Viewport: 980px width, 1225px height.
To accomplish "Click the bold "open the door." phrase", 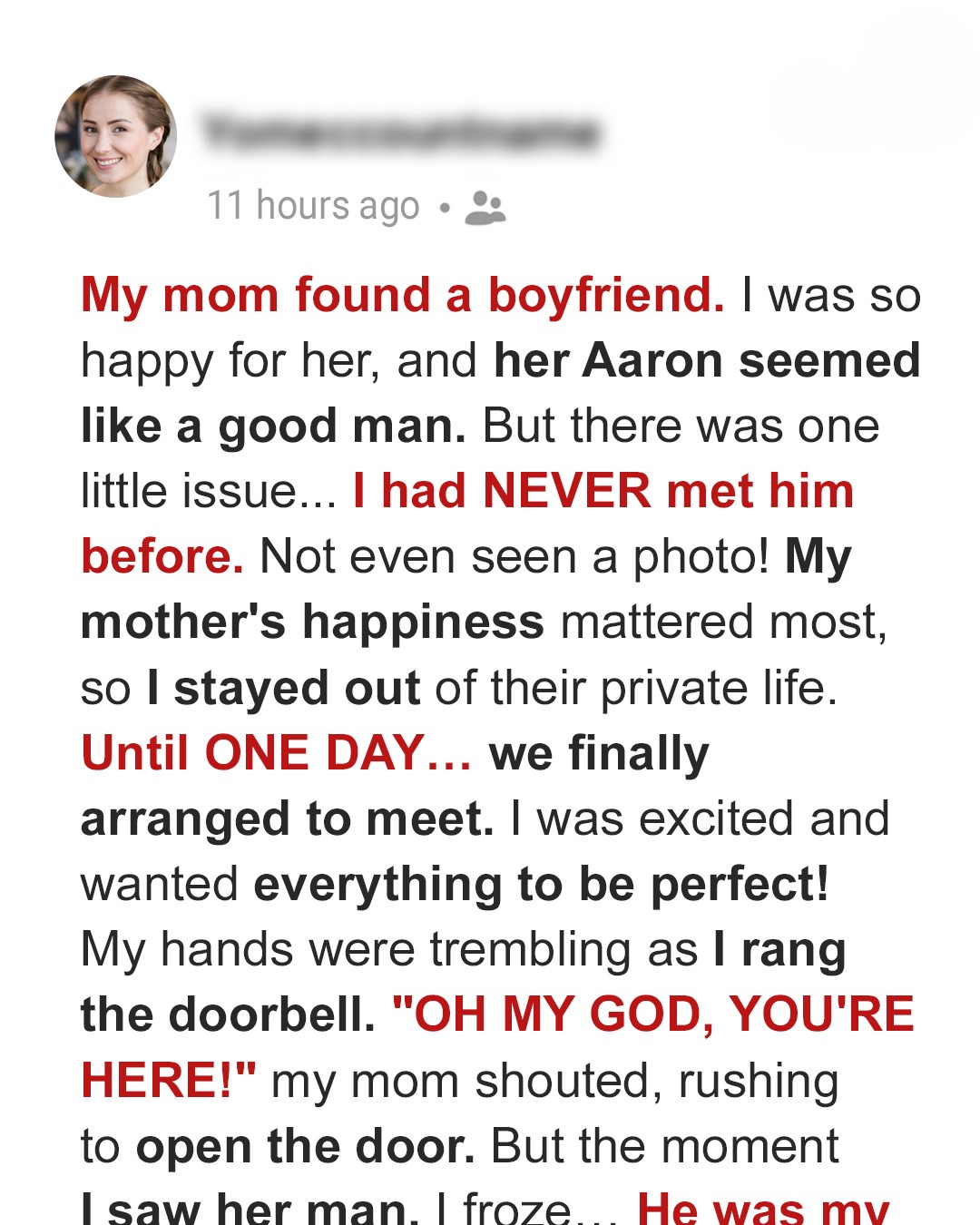I will pos(305,1146).
